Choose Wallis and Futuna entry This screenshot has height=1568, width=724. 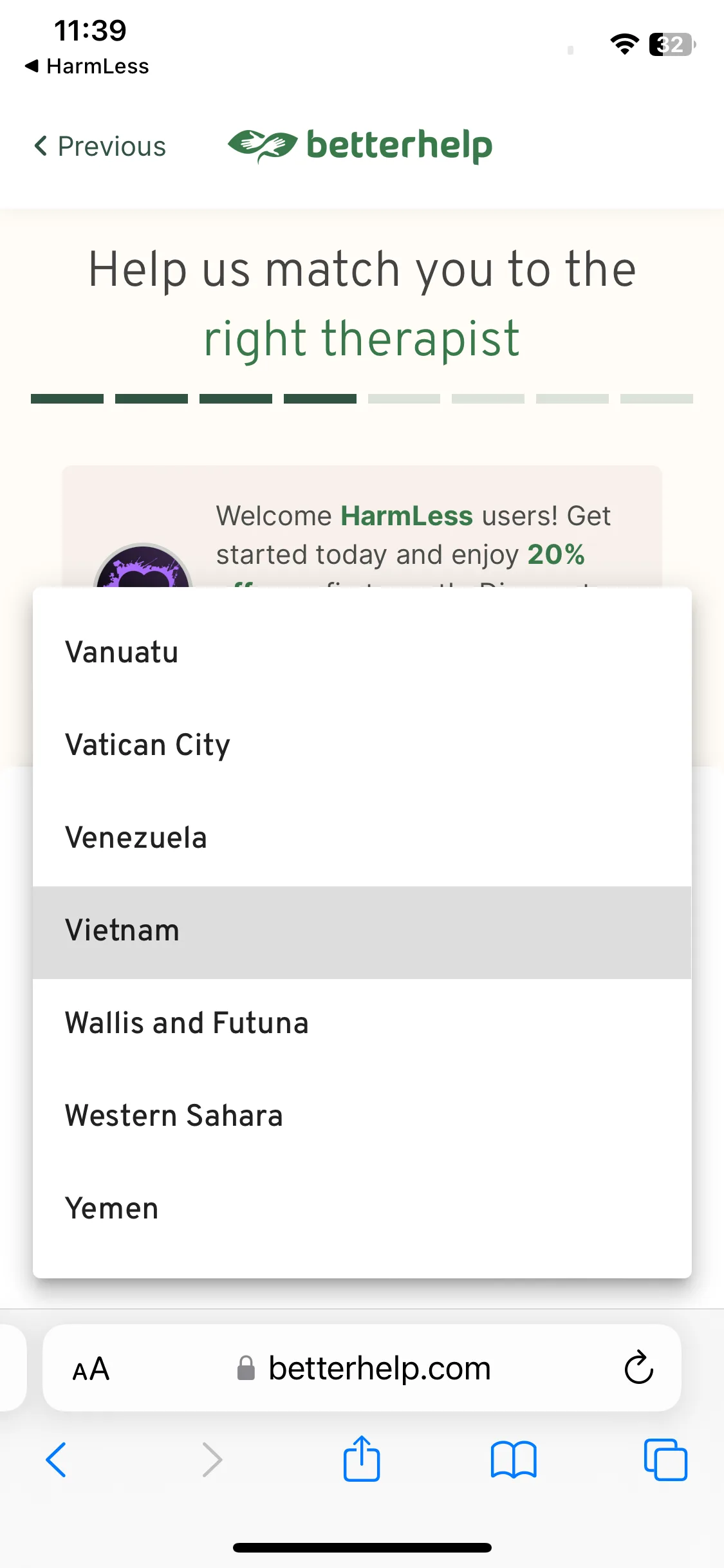pos(362,1023)
